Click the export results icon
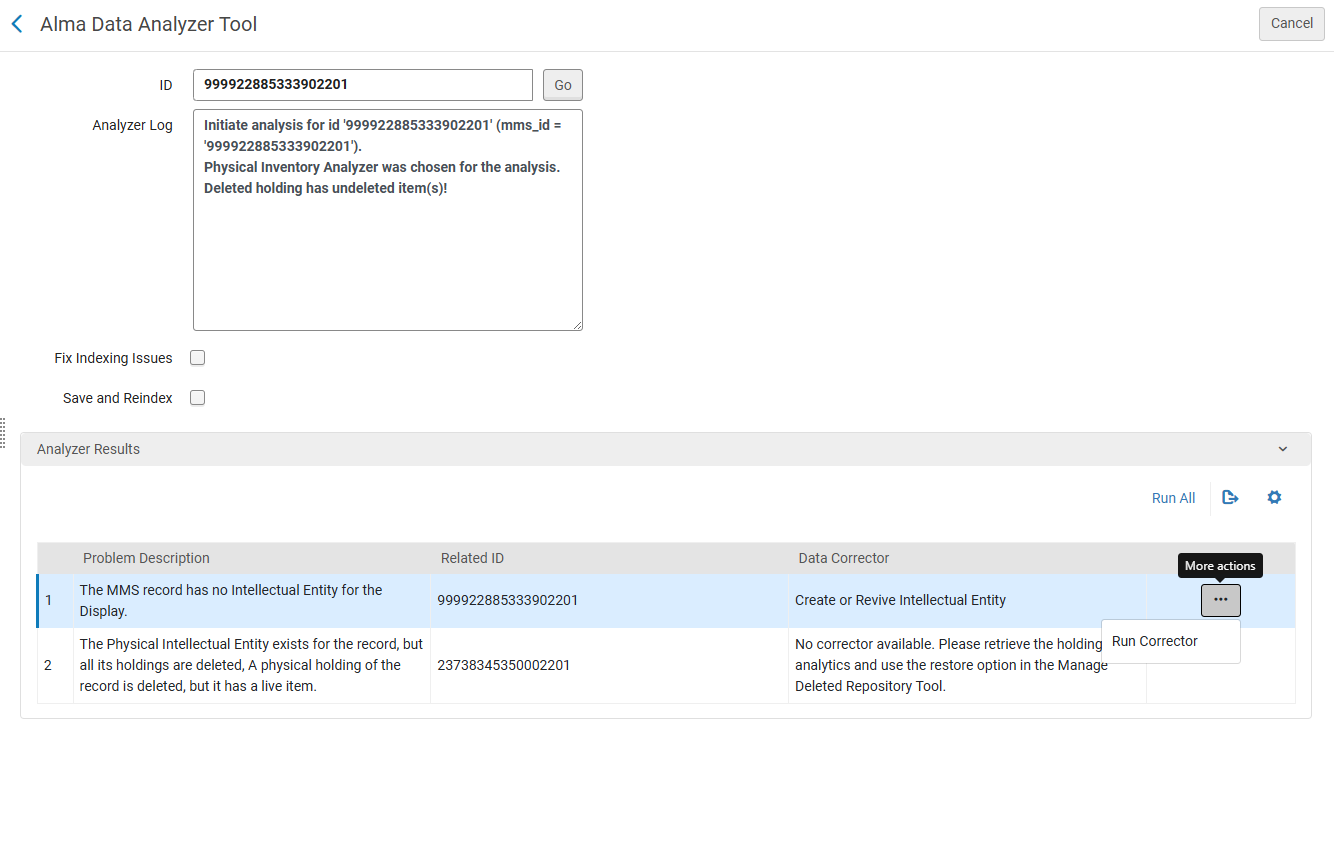Screen dimensions: 1334x863 pos(1231,497)
